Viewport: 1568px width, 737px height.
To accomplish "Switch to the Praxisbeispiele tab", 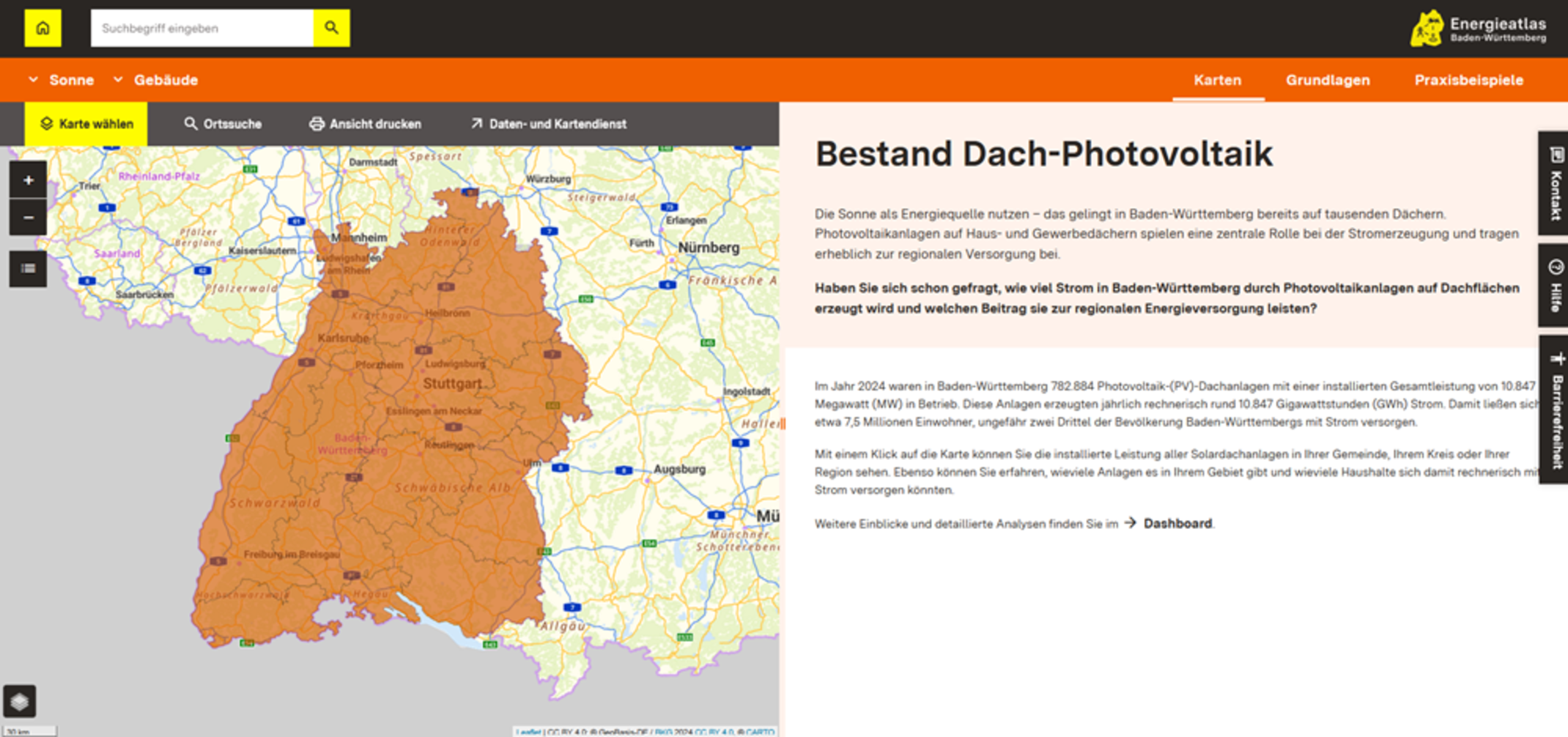I will click(x=1468, y=80).
